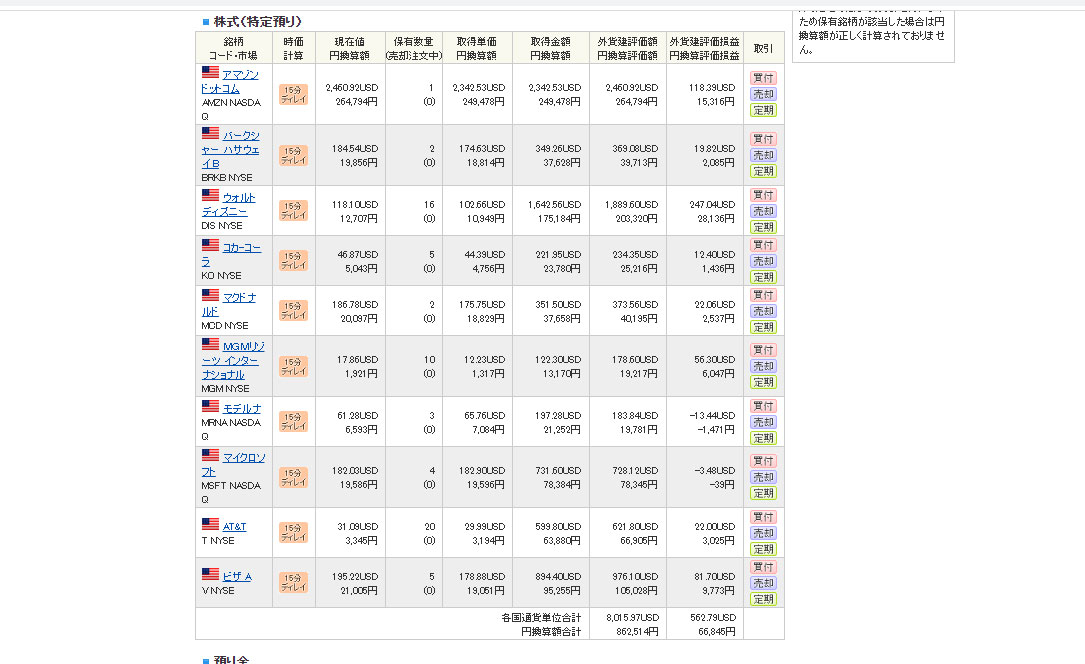Click the US flag icon beside ビザ A
The height and width of the screenshot is (664, 1085).
pos(210,574)
